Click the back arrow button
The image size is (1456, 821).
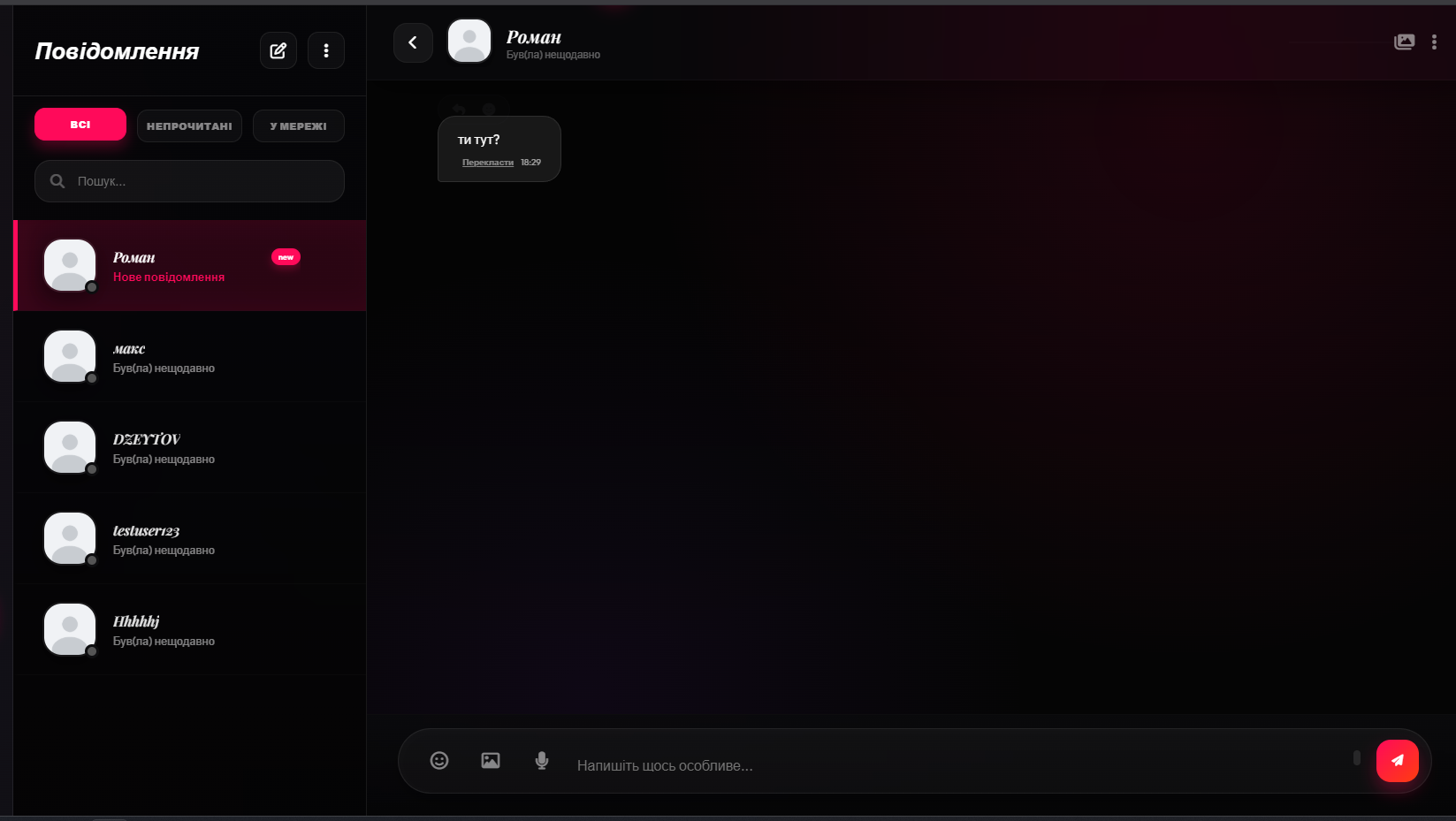click(413, 42)
